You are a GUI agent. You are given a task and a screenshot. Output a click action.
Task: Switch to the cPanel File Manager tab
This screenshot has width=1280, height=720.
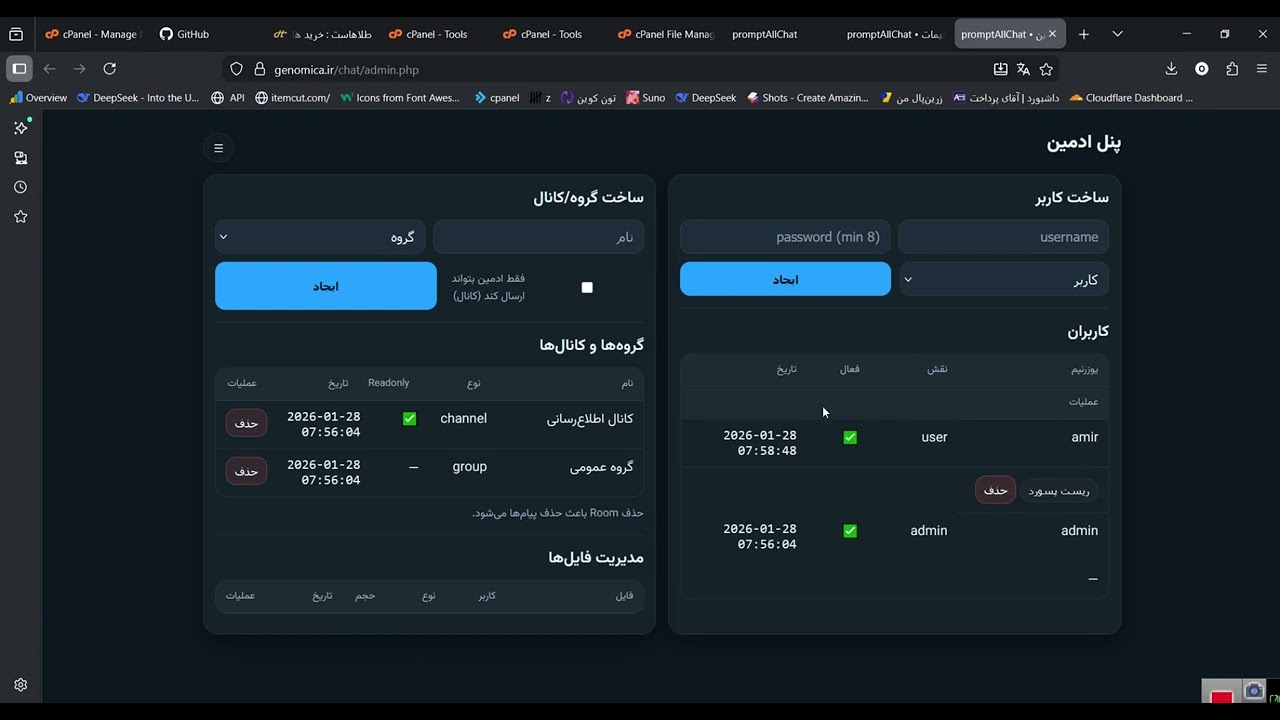(x=666, y=34)
